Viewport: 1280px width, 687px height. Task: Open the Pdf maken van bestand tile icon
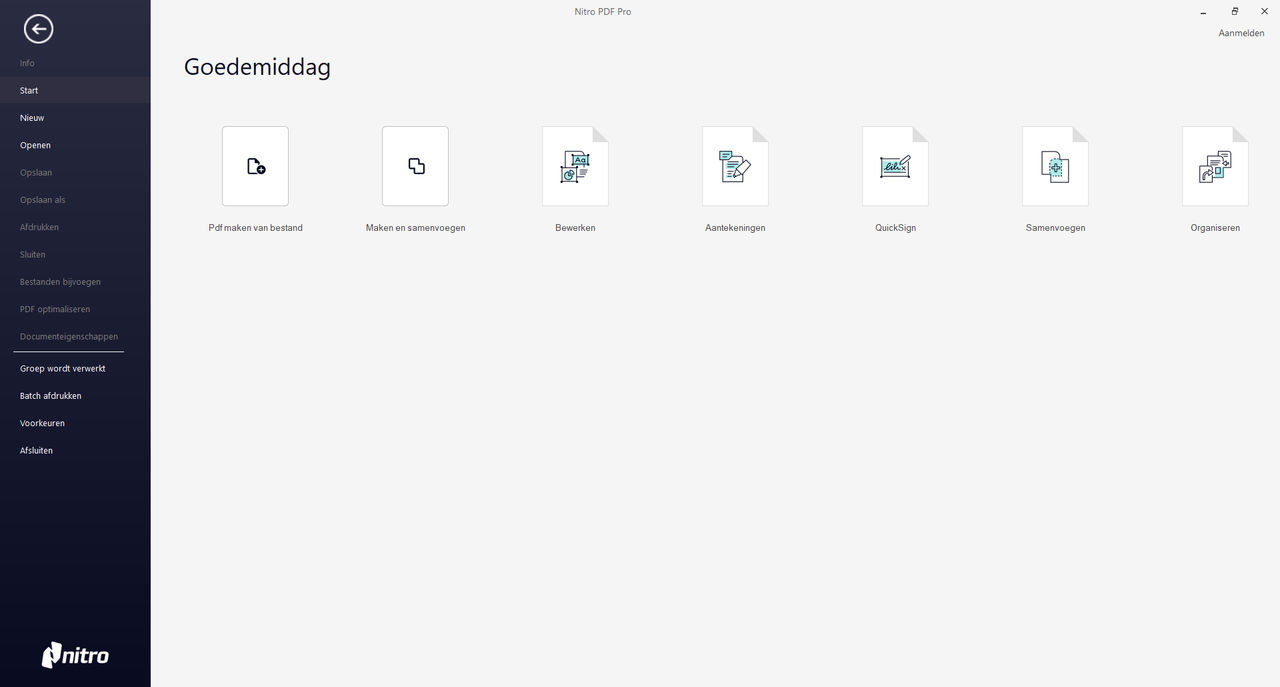(255, 166)
